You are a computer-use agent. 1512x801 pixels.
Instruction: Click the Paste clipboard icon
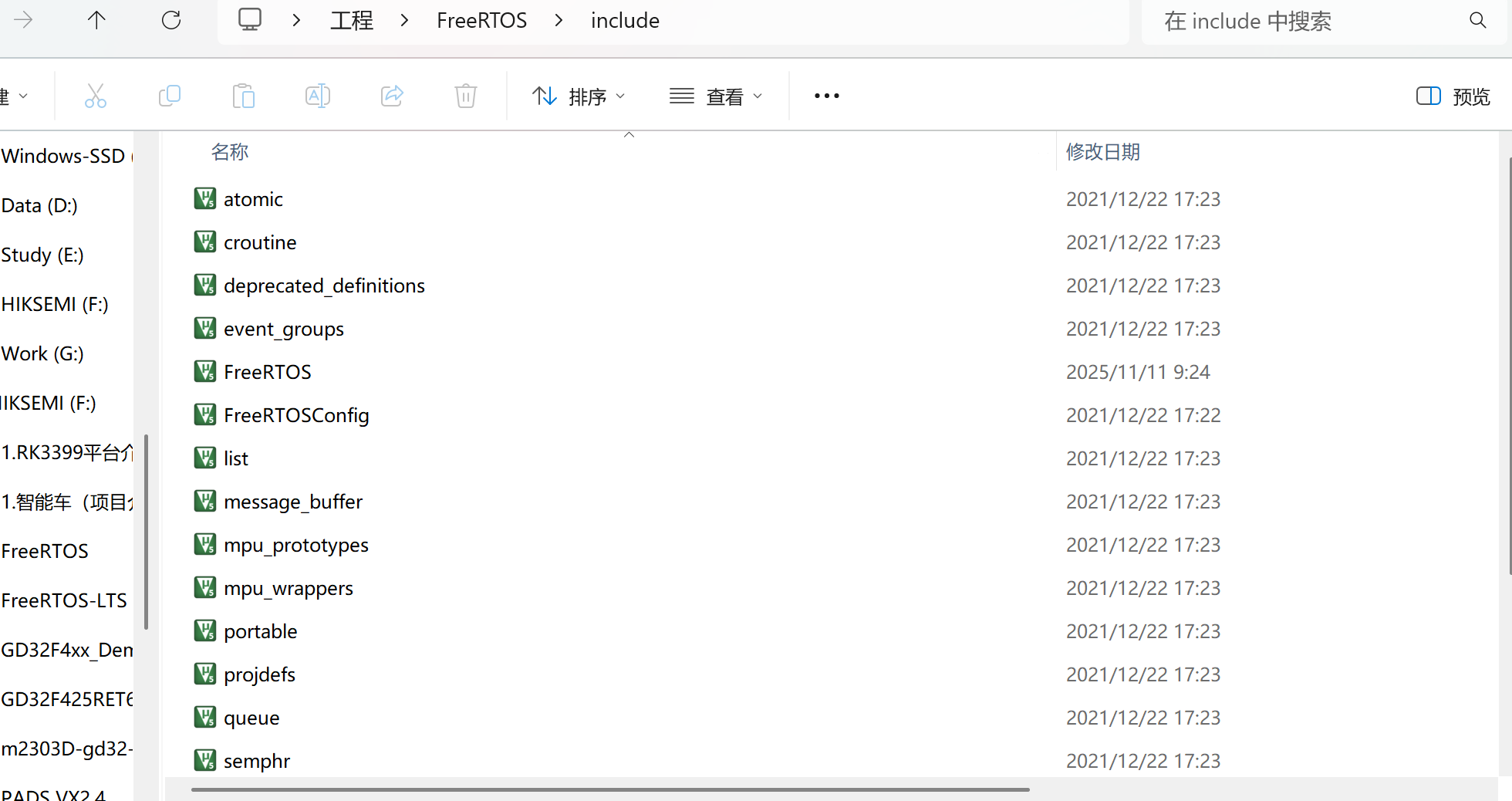click(x=244, y=96)
